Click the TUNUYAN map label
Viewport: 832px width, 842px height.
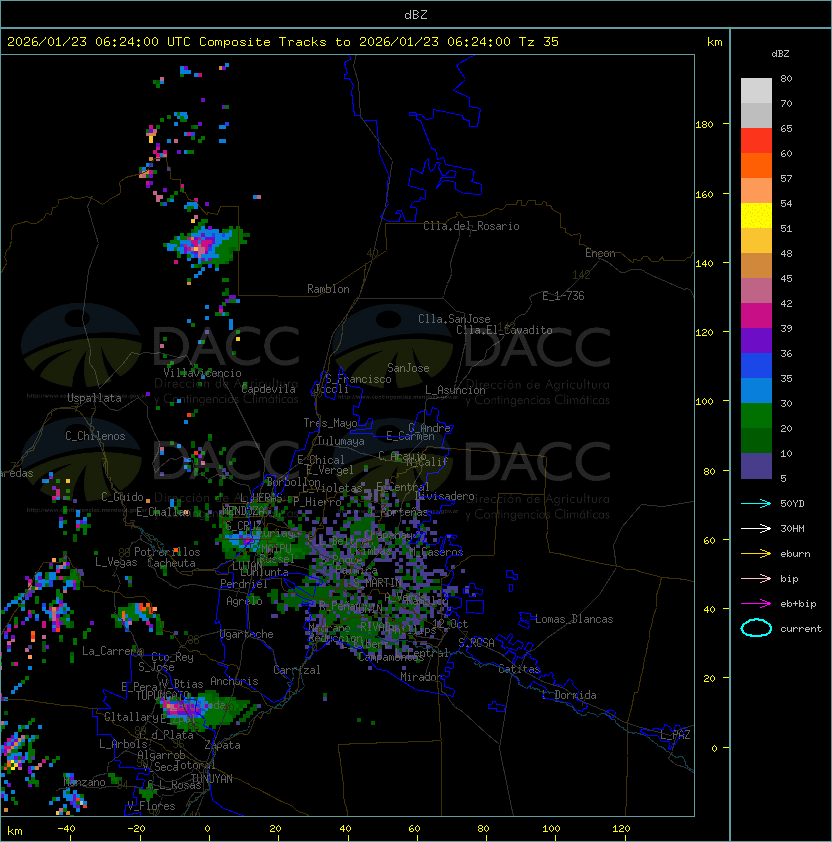coord(212,779)
